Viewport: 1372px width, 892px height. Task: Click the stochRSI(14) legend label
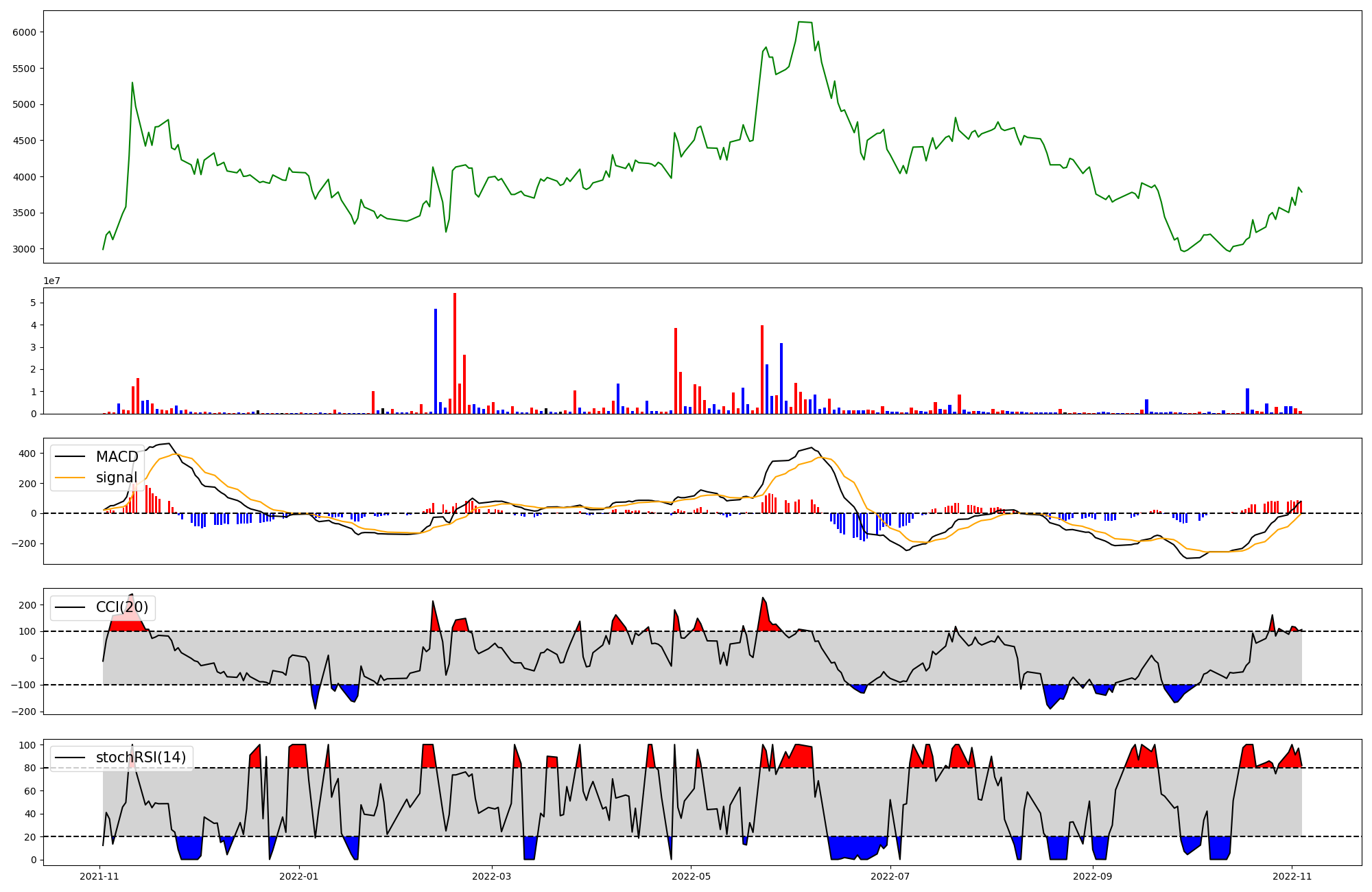141,758
